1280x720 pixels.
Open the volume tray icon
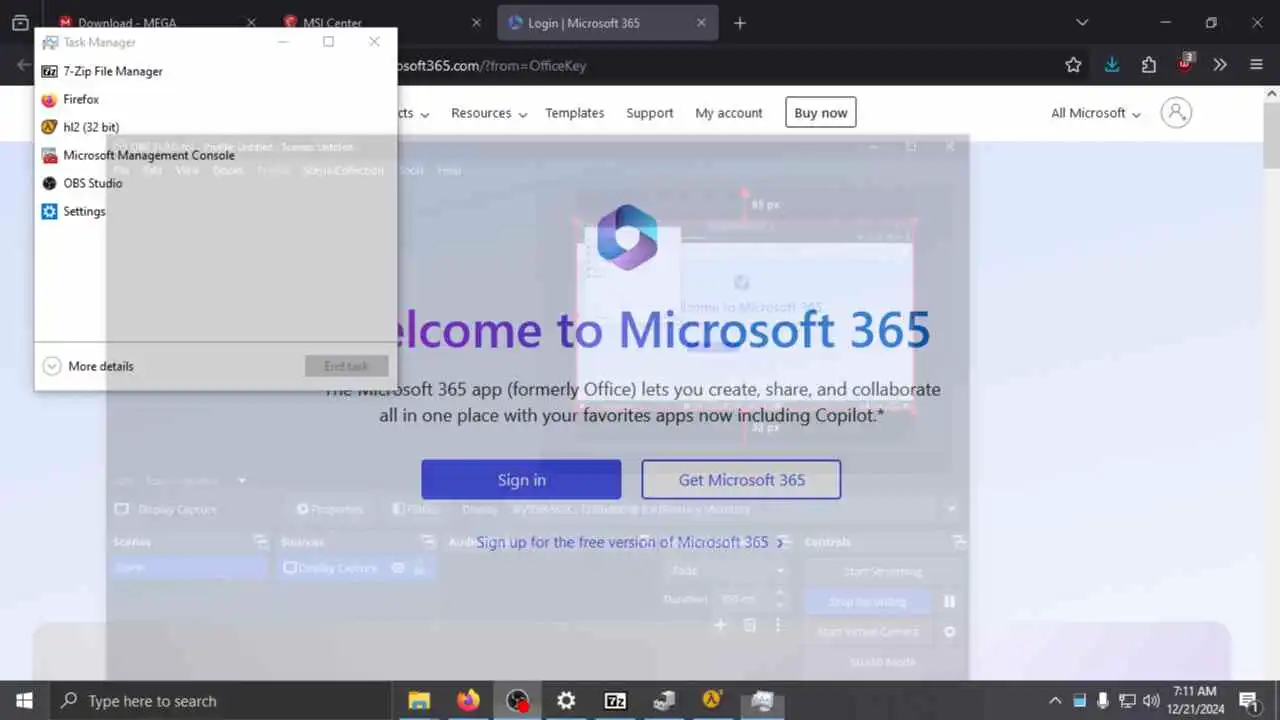[x=1151, y=700]
